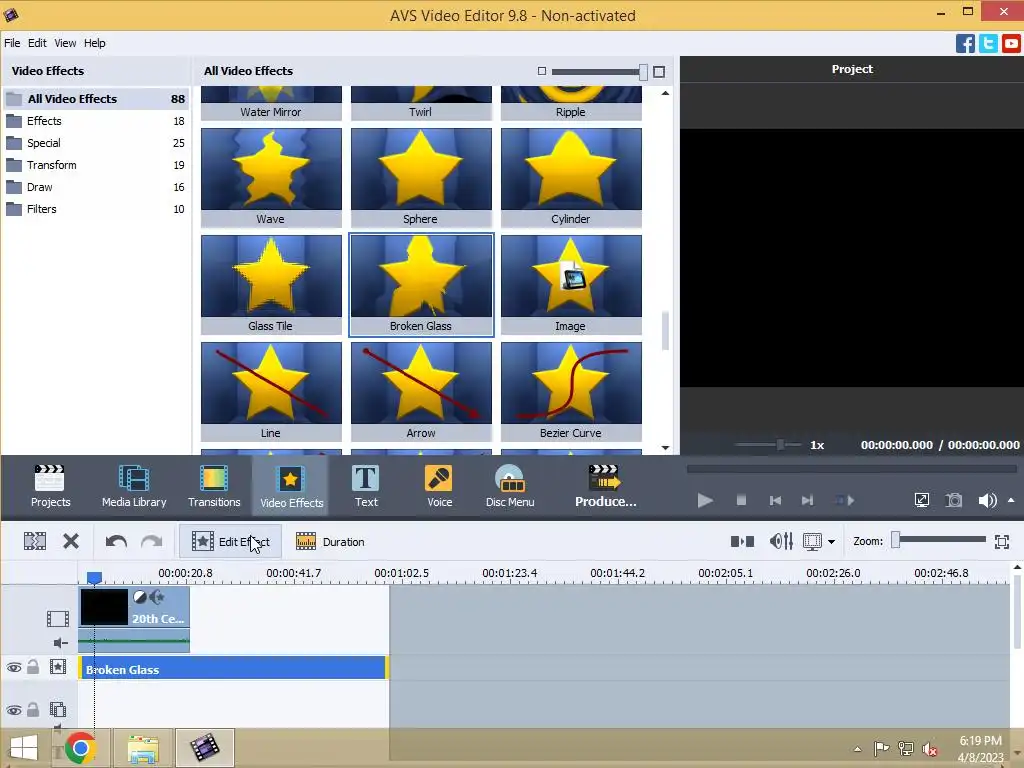Viewport: 1024px width, 768px height.
Task: Play the preview
Action: coord(705,501)
